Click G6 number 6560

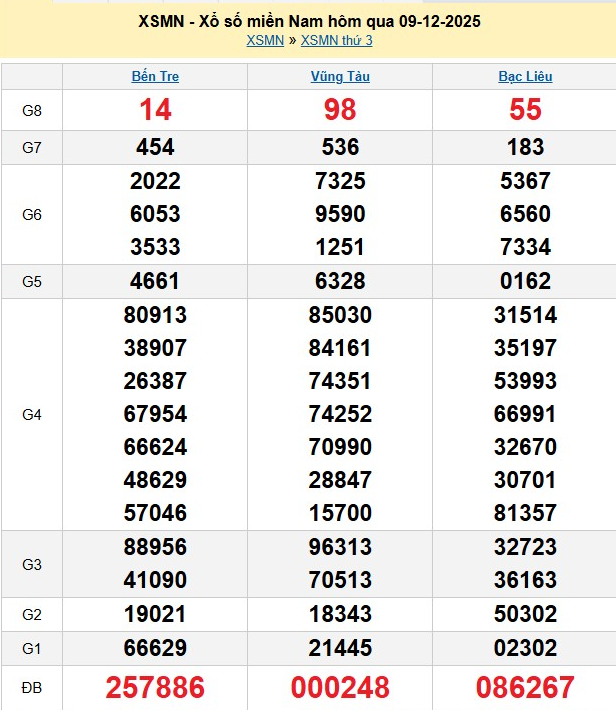pyautogui.click(x=525, y=214)
